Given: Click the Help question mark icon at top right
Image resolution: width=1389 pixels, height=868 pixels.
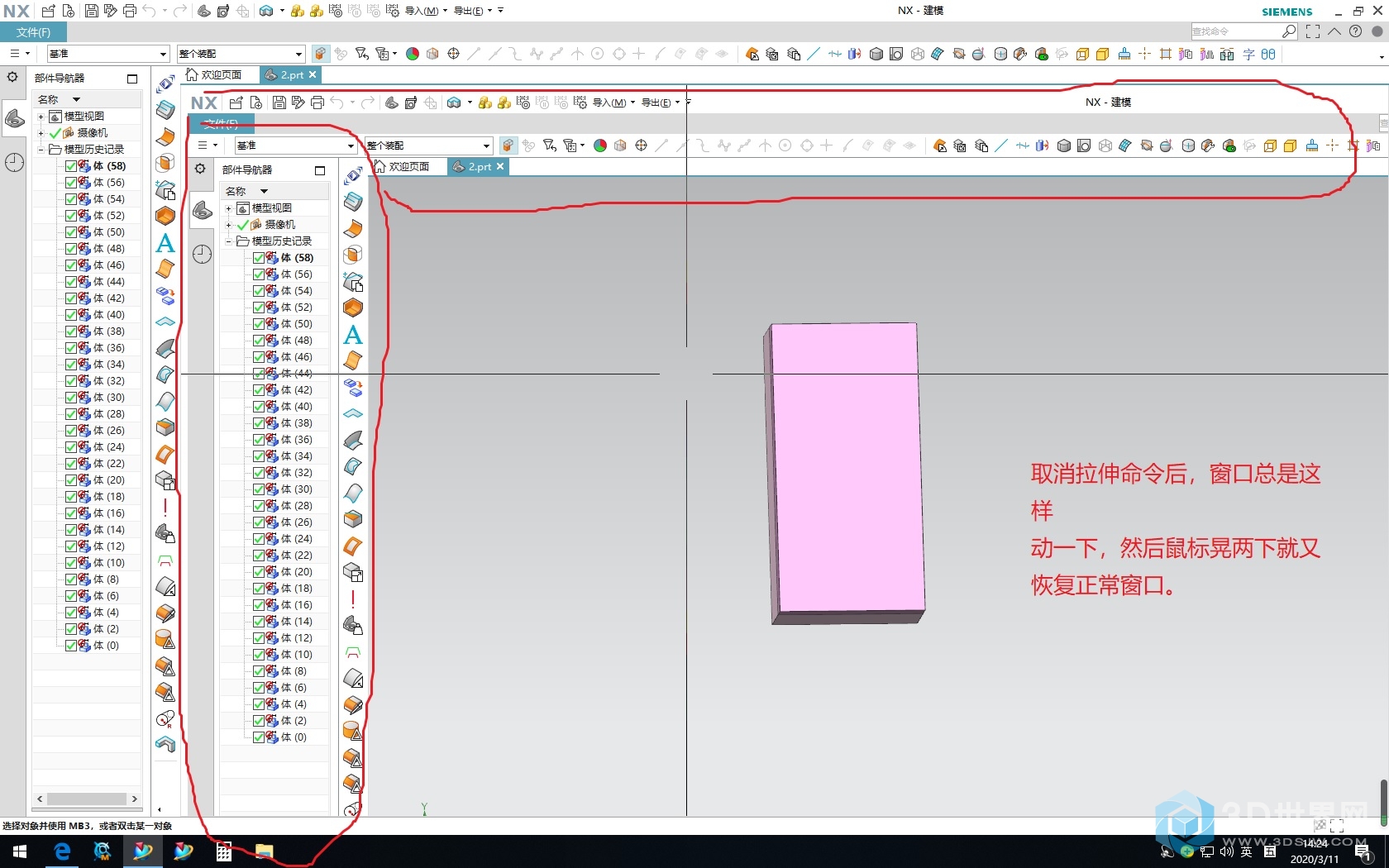Looking at the screenshot, I should pyautogui.click(x=1355, y=31).
